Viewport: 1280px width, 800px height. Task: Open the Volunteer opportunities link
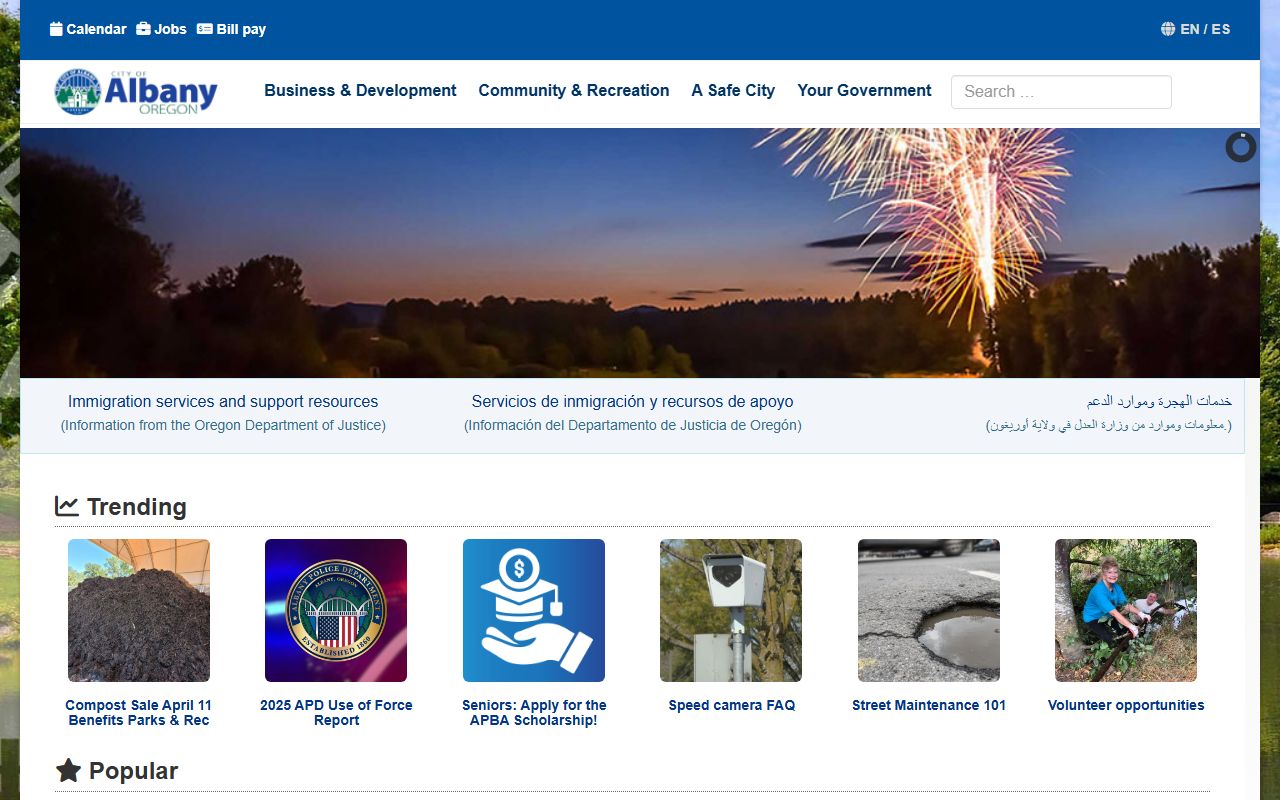[x=1125, y=705]
